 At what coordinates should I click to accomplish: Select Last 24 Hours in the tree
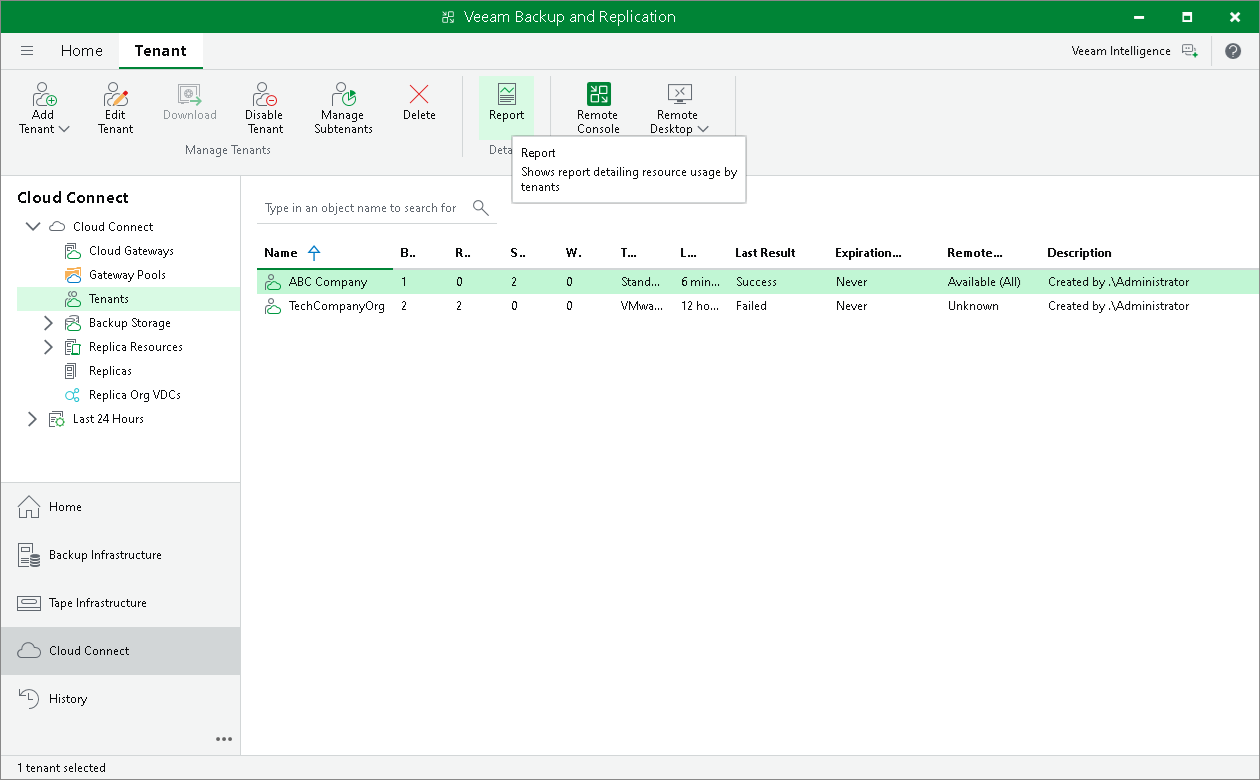(x=108, y=419)
